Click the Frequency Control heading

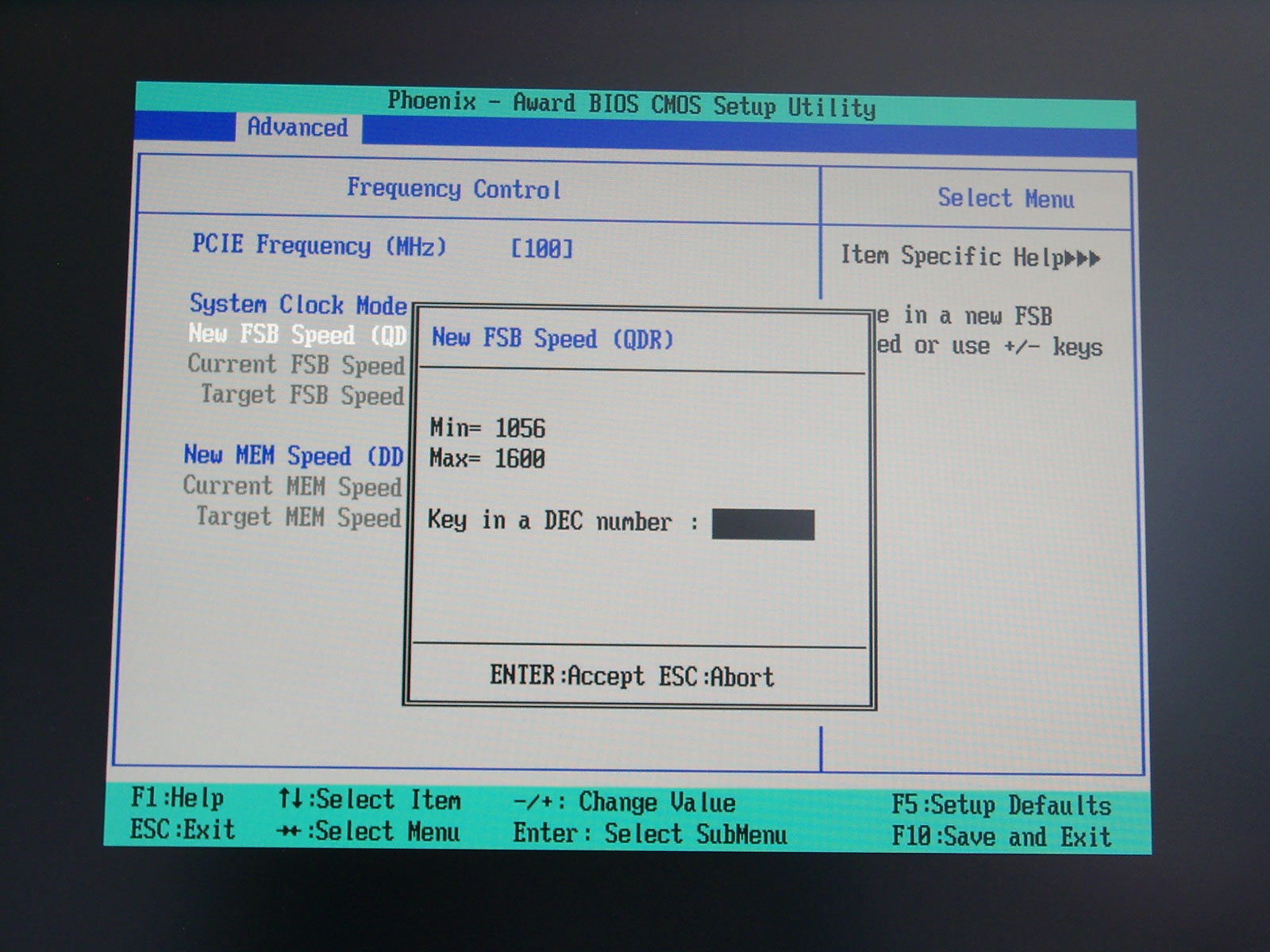454,189
